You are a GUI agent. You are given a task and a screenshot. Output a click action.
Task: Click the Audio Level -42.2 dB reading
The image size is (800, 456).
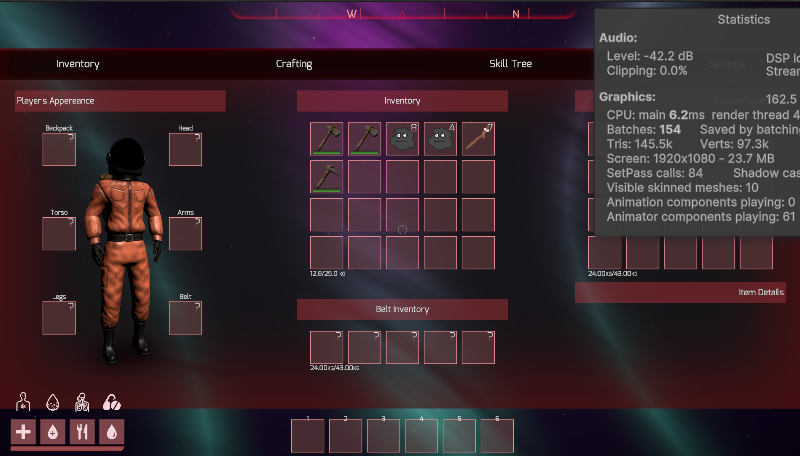[x=649, y=56]
